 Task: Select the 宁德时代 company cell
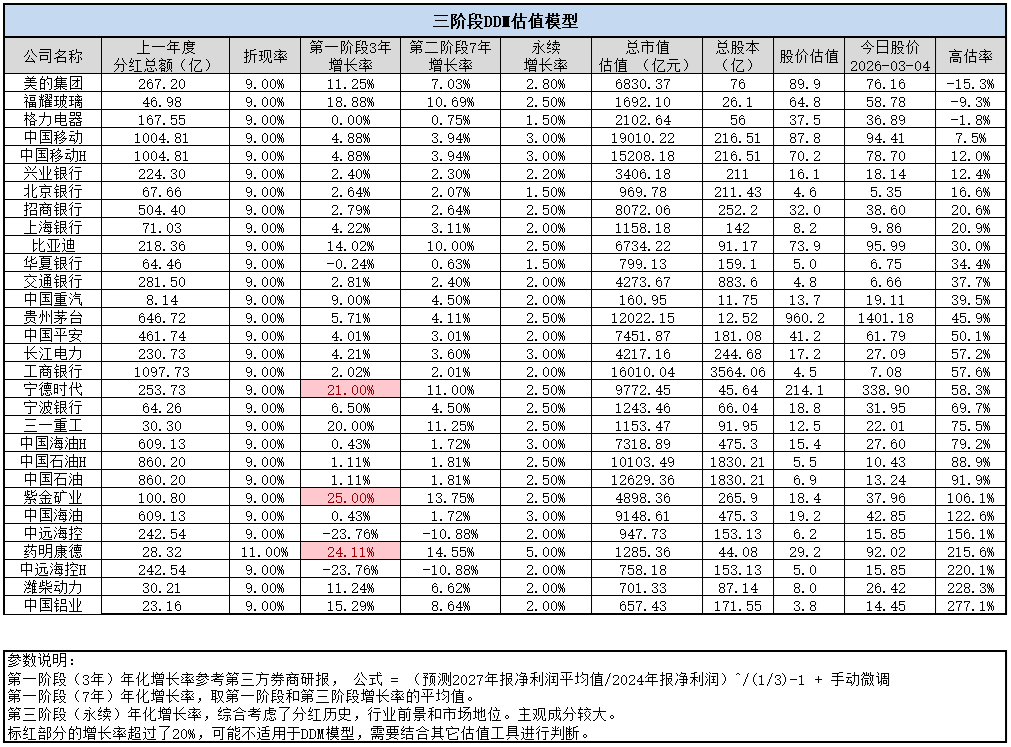coord(53,389)
